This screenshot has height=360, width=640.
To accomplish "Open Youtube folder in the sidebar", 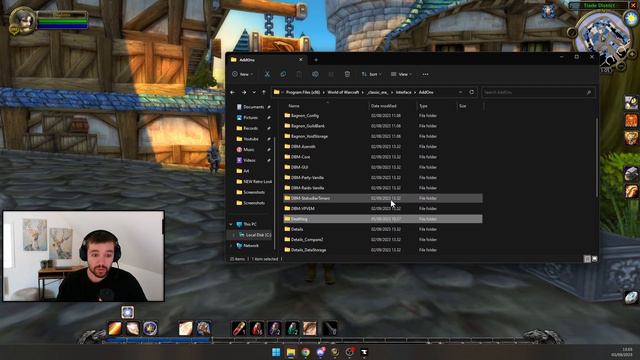I will 251,139.
